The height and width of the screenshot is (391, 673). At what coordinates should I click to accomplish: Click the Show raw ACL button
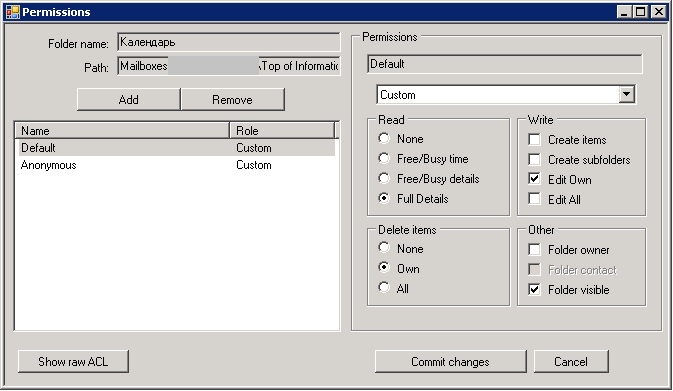(73, 361)
